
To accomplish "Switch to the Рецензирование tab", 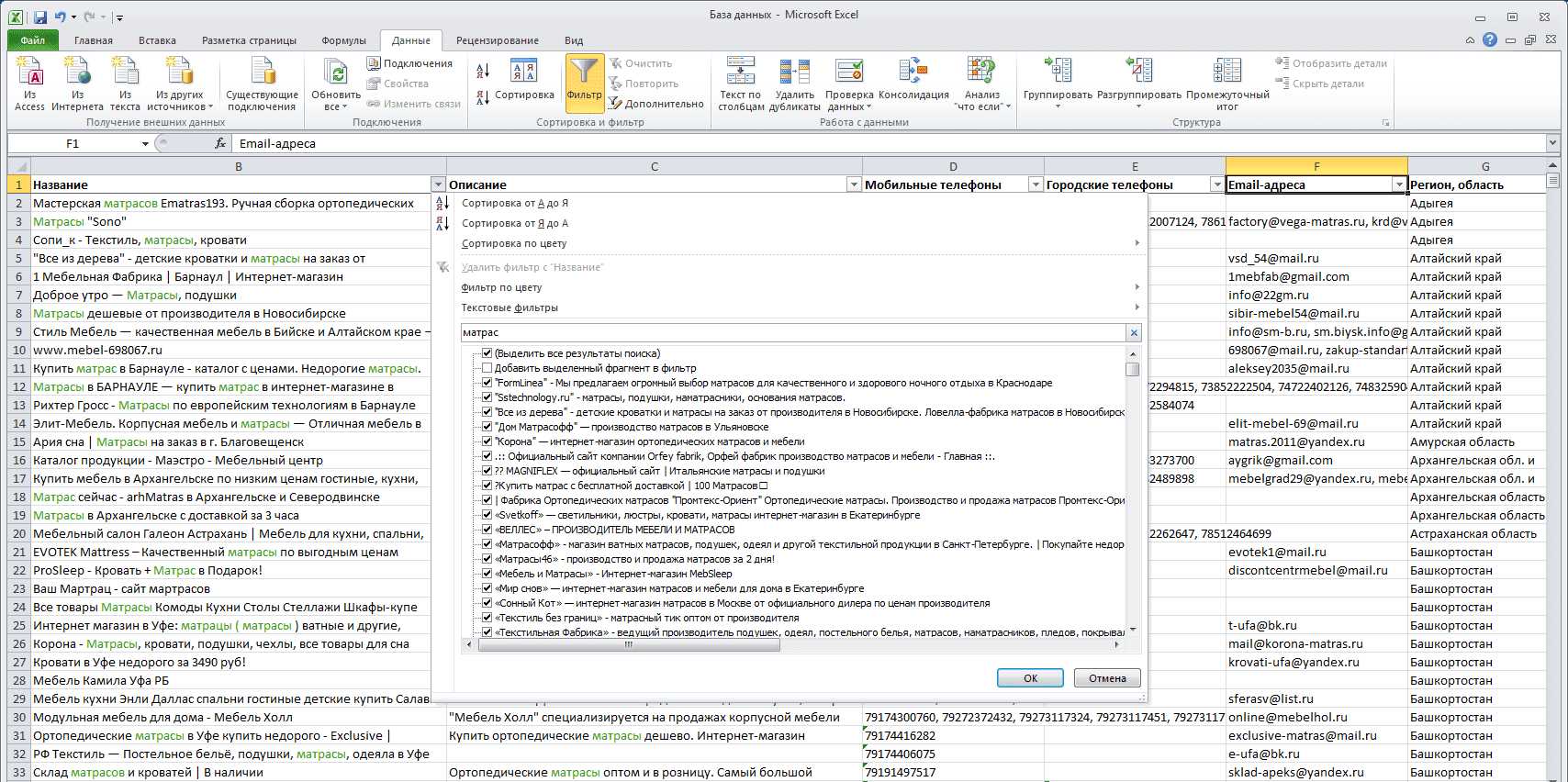I will coord(497,40).
